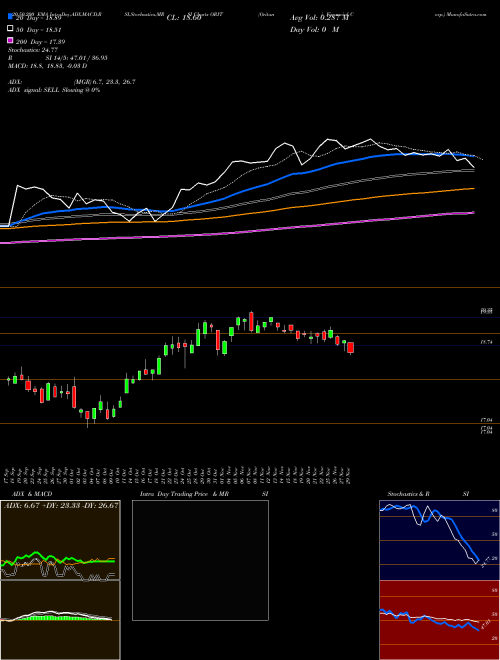
Task: Click the magenta 200 Day EMA legend swatch
Action: 10,40
